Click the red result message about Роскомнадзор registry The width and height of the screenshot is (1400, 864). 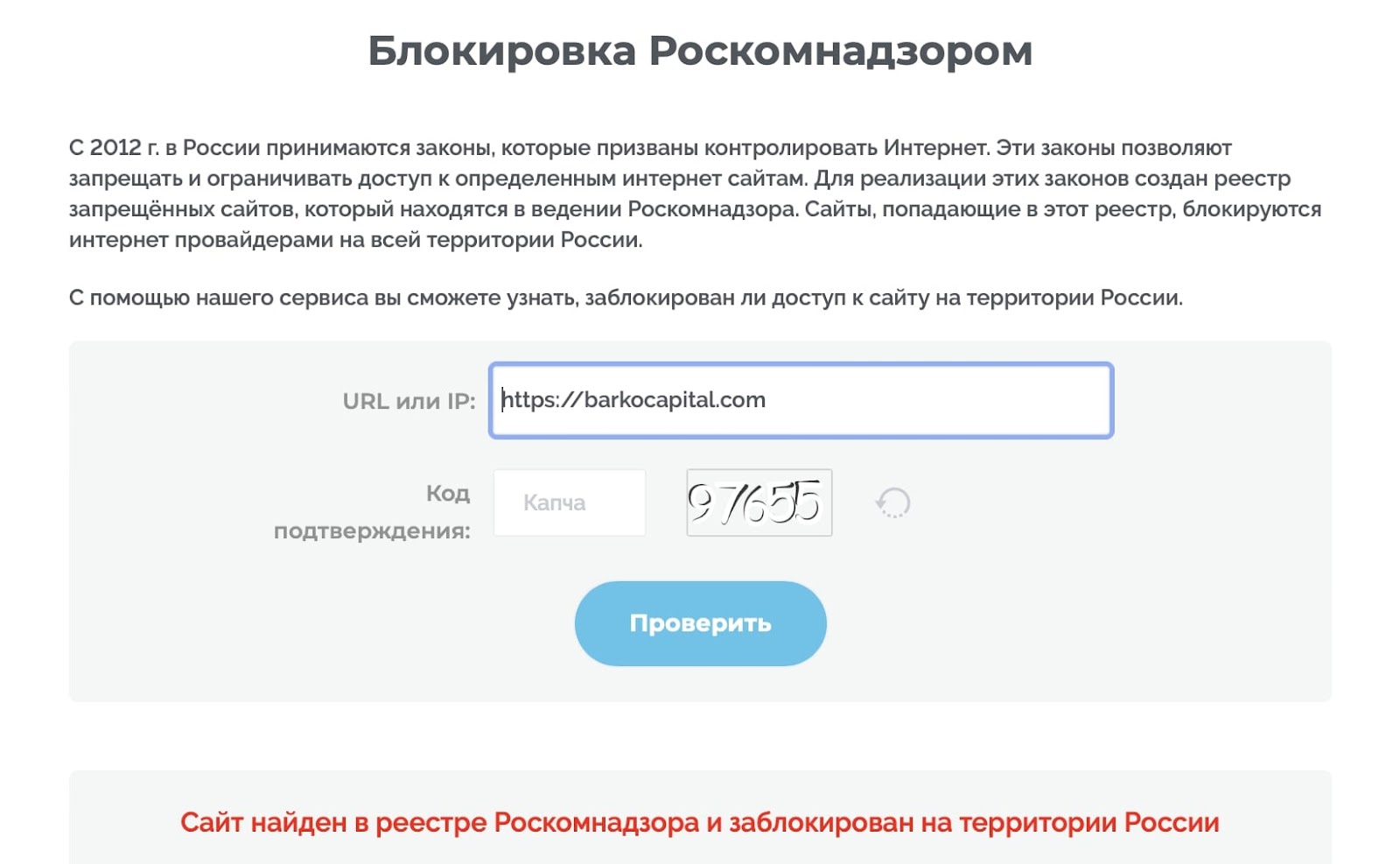tap(700, 823)
